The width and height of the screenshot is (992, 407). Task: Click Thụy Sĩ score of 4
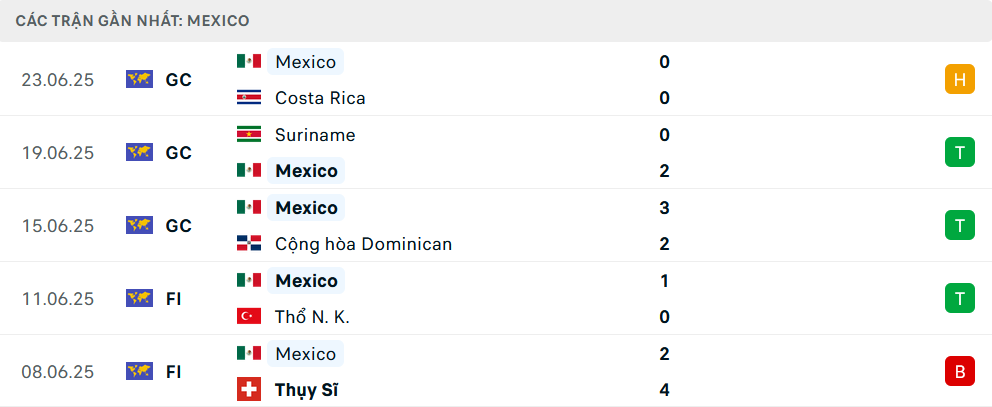click(664, 390)
